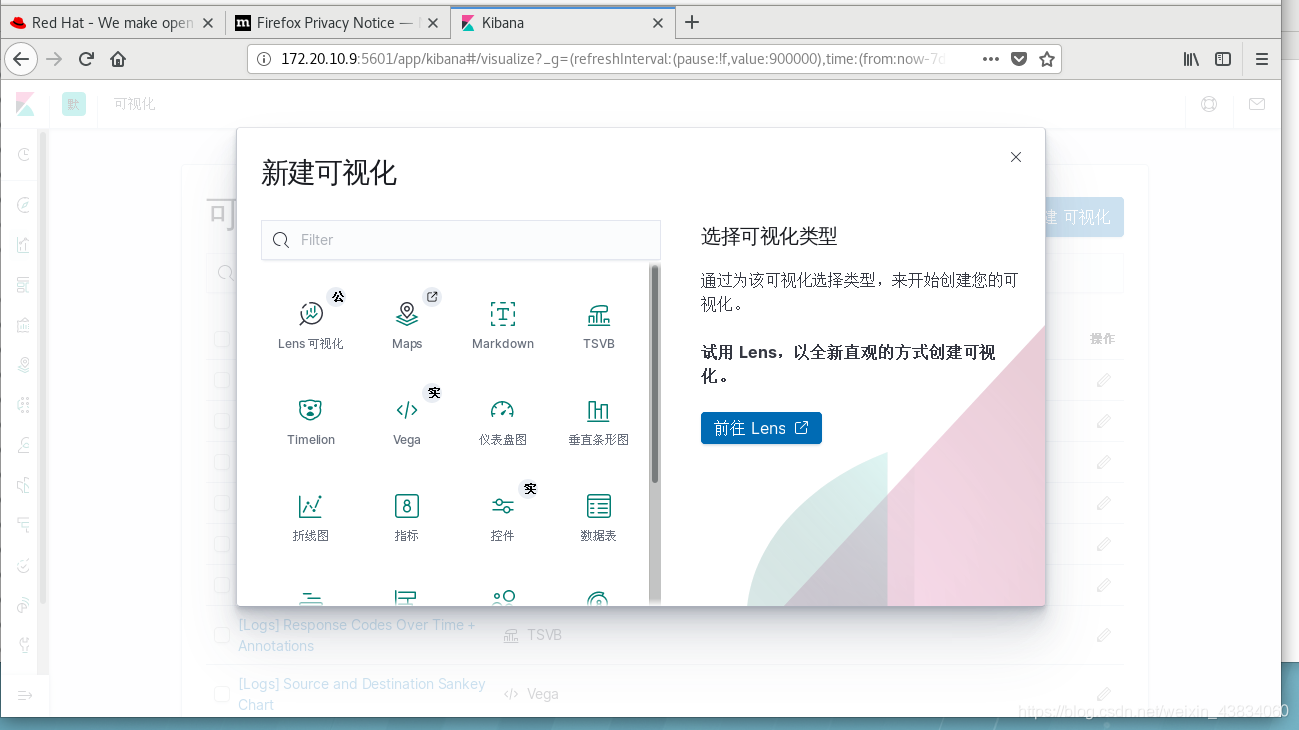This screenshot has width=1299, height=730.
Task: Edit the Response Codes Over Time row
Action: point(1103,635)
